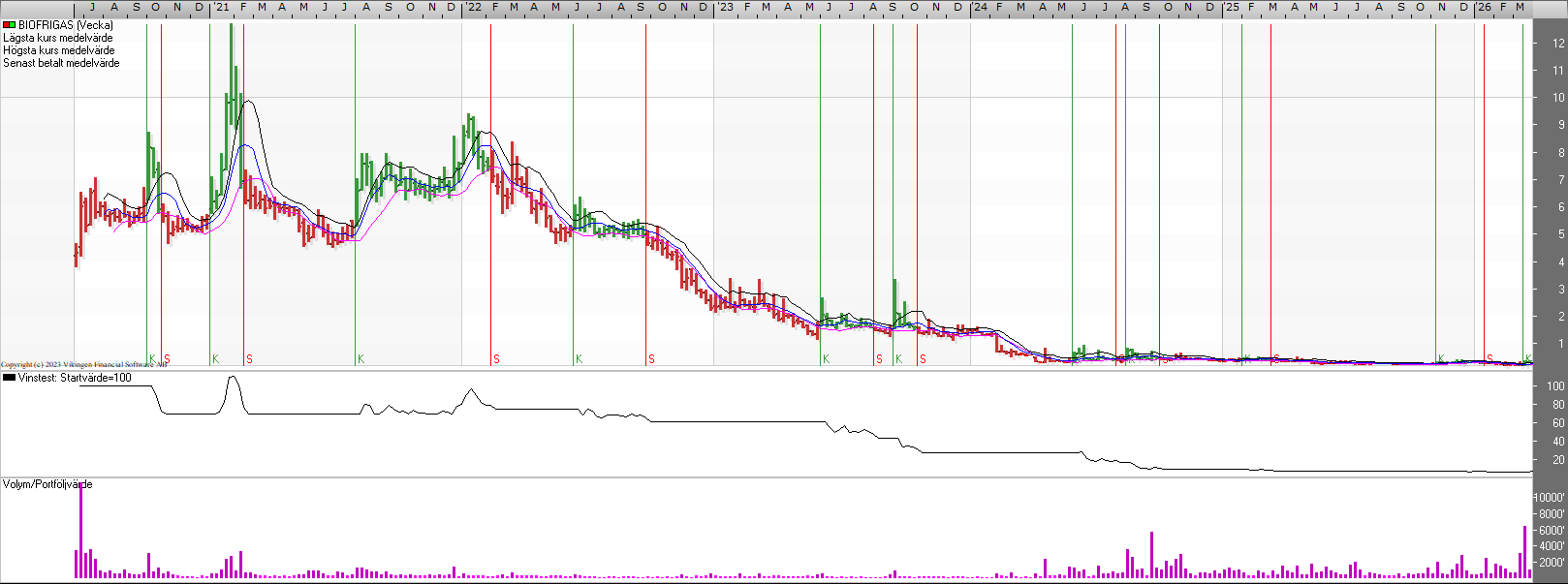
Task: Choose the Senast betalt medelvärde legend entry
Action: point(62,63)
